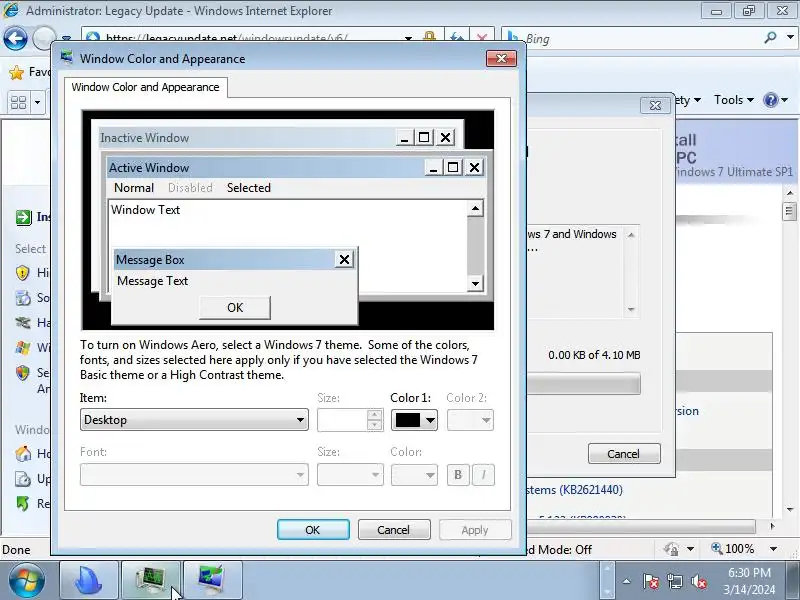
Task: Click the system monitor taskbar icon
Action: (151, 581)
